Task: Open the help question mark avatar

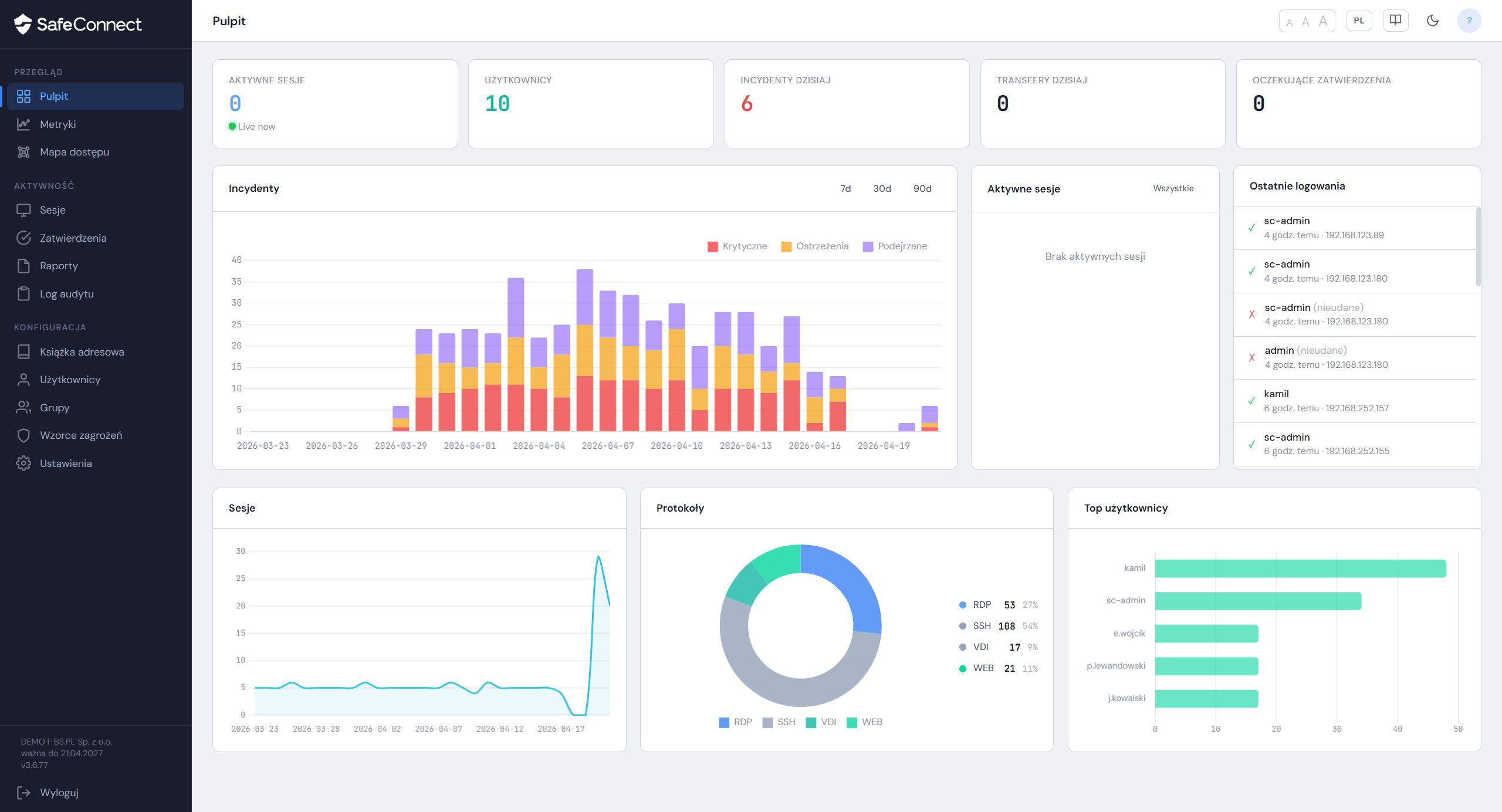Action: 1469,21
